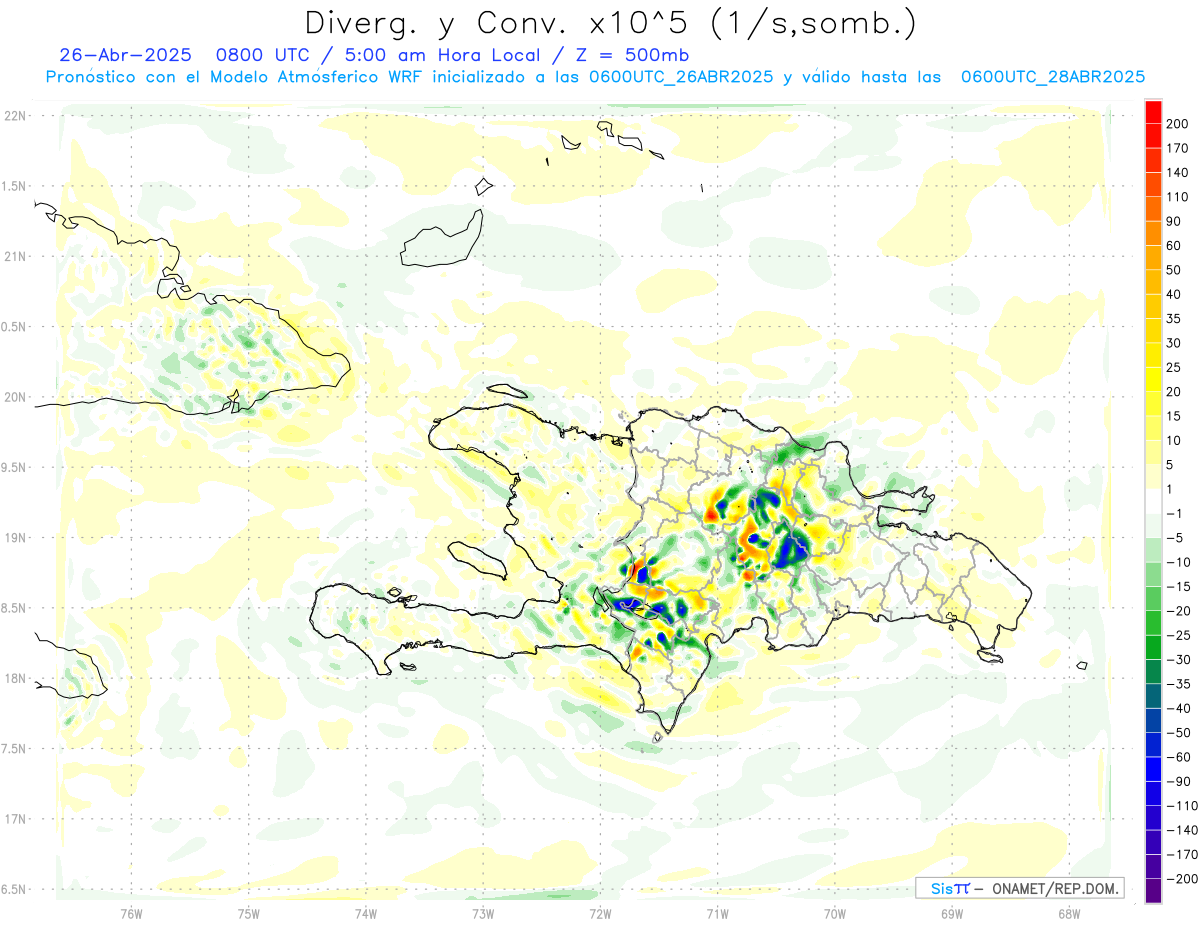Screen dimensions: 1200x927
Task: Click the '18N' latitude label
Action: click(13, 678)
